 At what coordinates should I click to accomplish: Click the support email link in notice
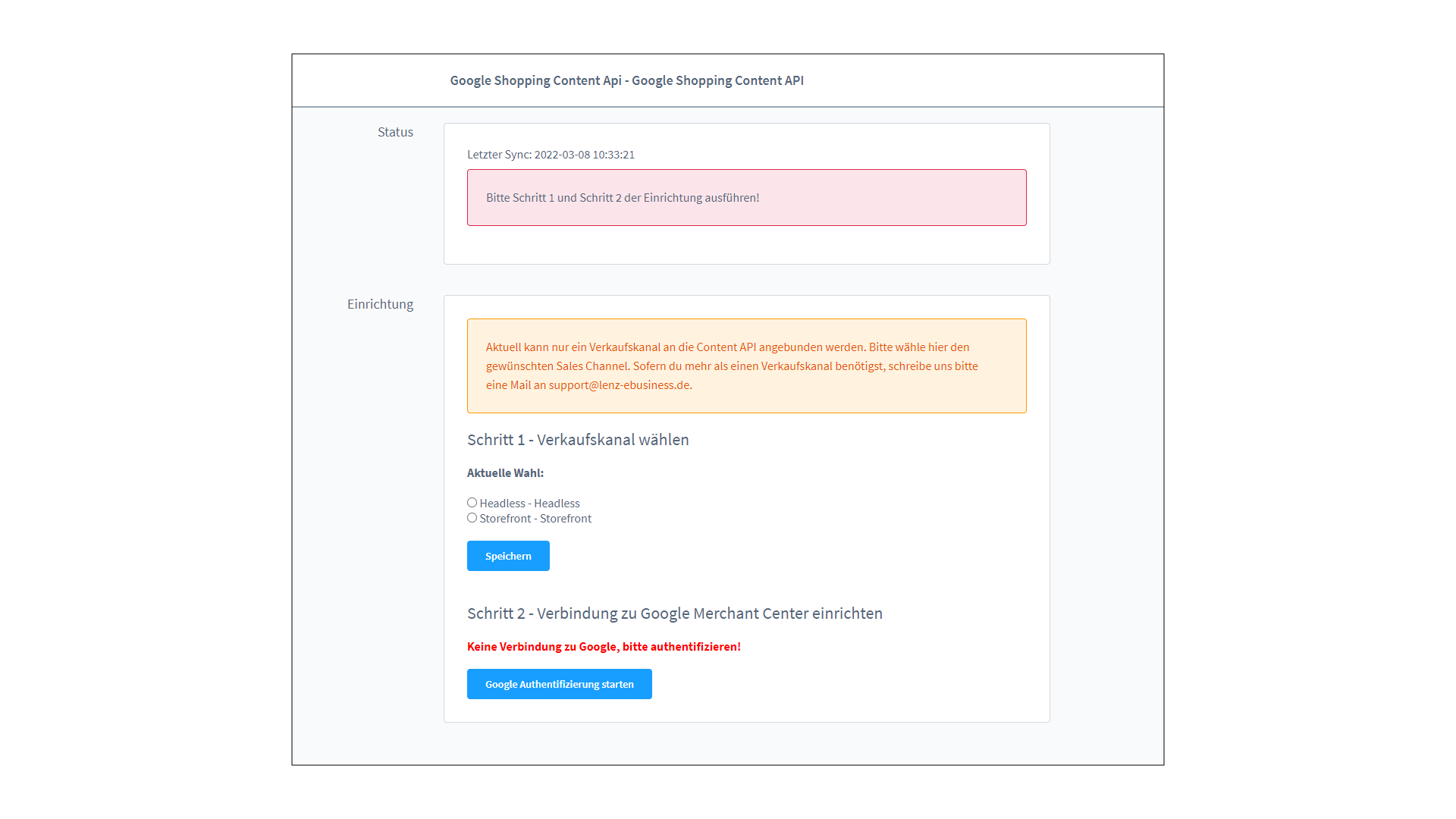[619, 385]
